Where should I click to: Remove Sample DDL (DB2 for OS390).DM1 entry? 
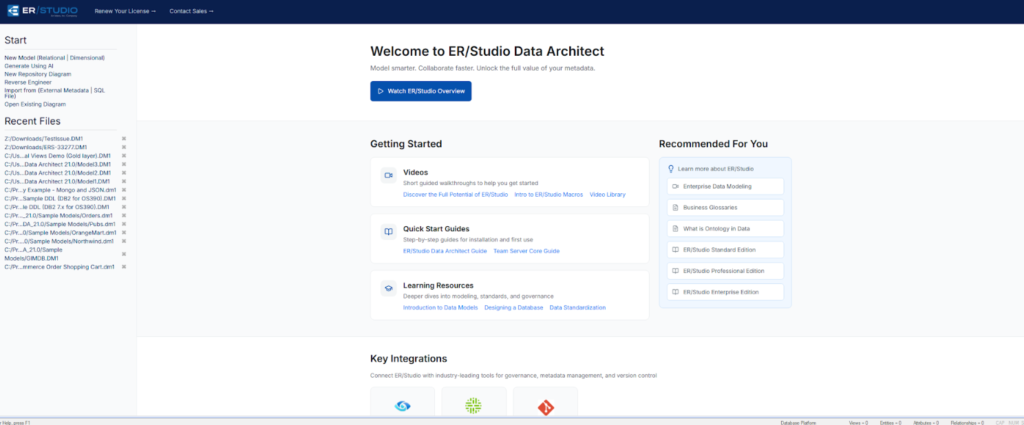click(123, 198)
